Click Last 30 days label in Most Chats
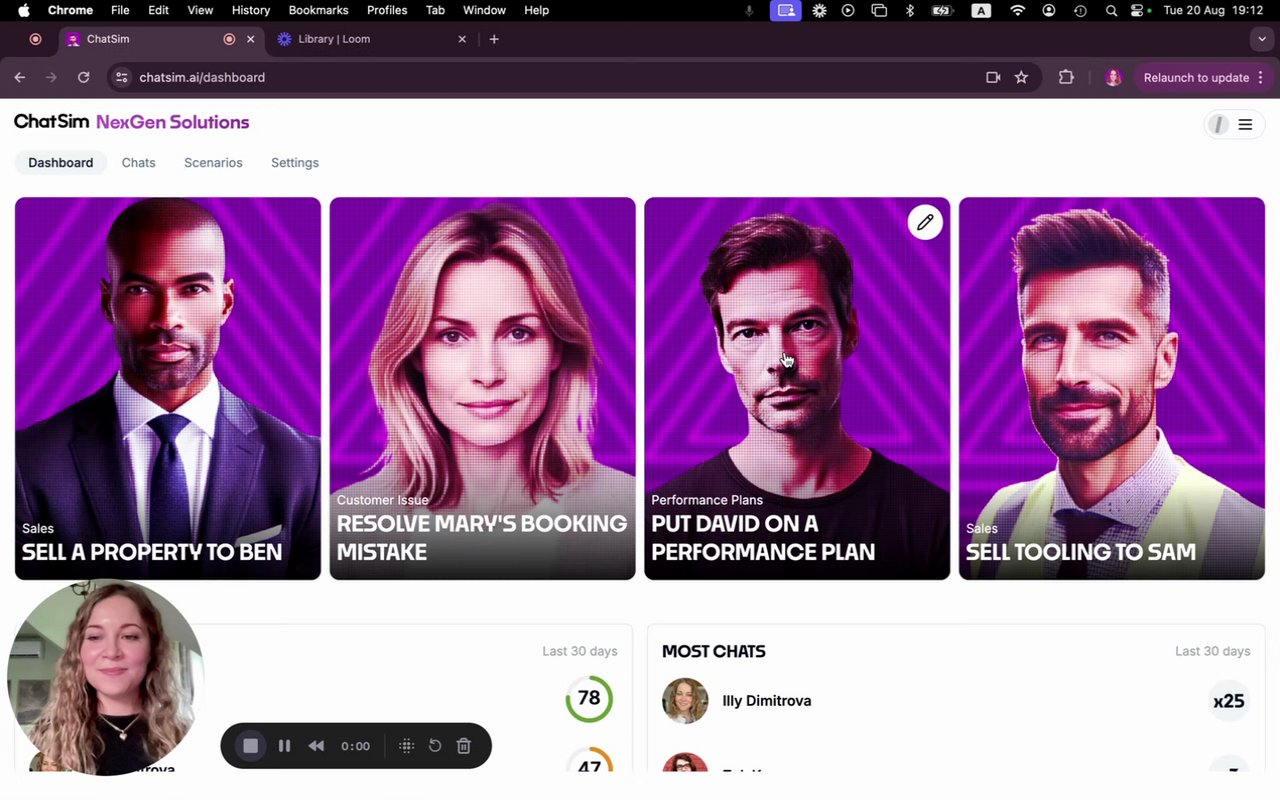Image resolution: width=1280 pixels, height=800 pixels. (1213, 651)
